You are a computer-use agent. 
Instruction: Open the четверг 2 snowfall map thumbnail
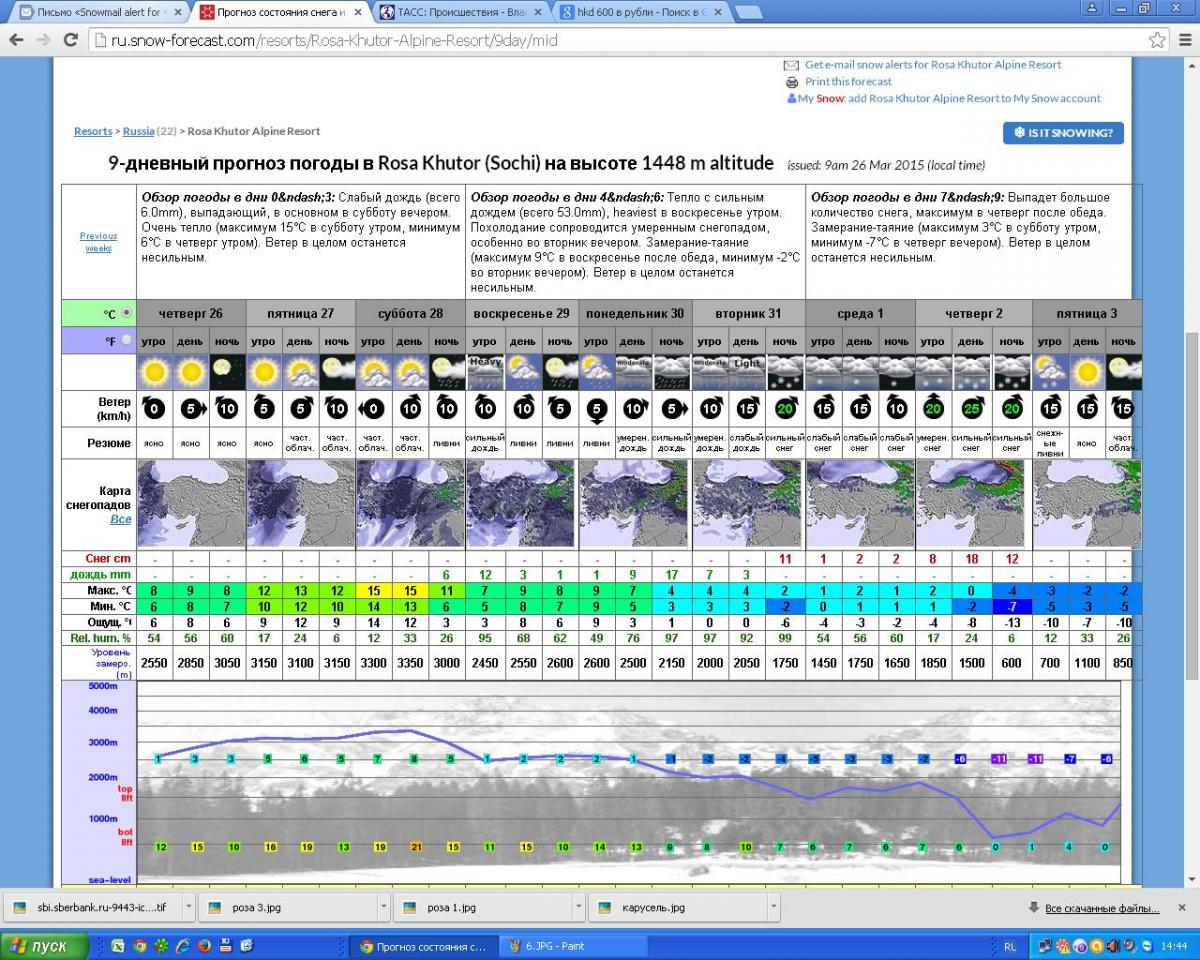[971, 503]
